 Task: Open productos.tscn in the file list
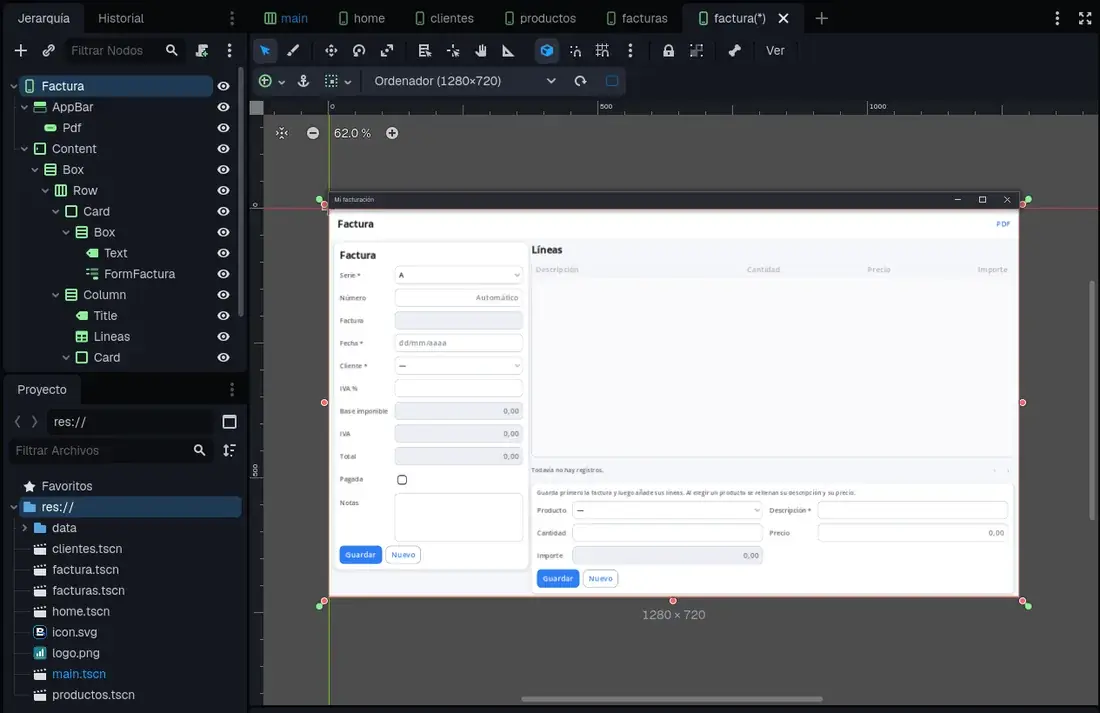93,695
